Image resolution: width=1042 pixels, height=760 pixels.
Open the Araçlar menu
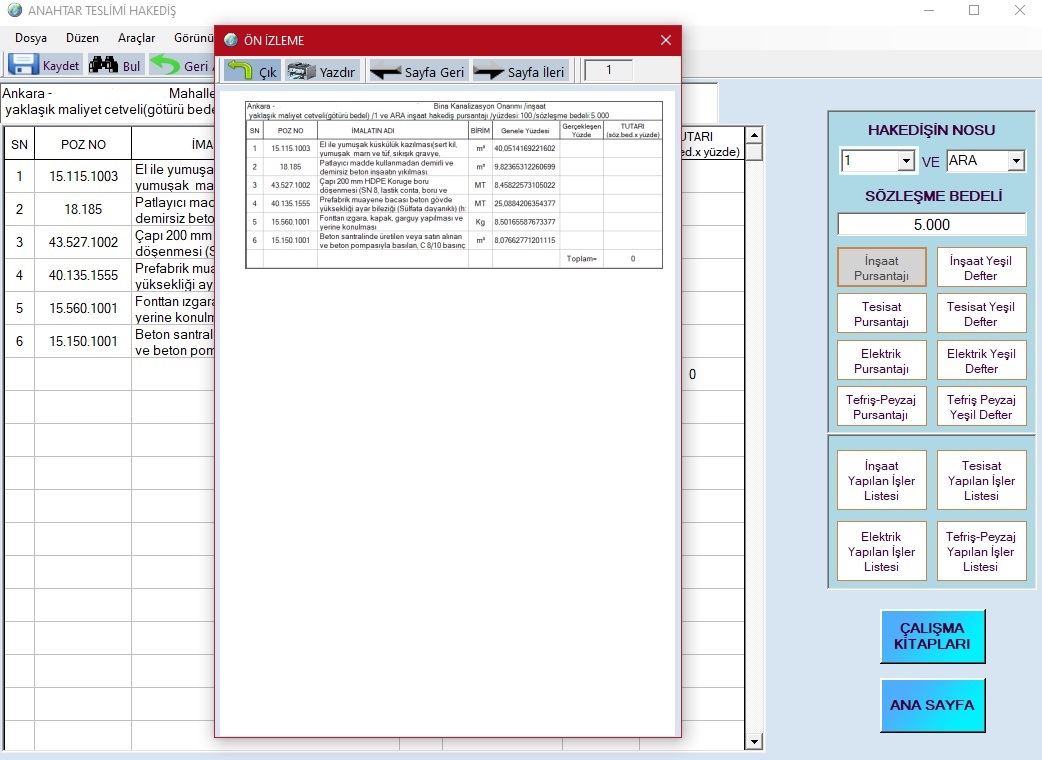click(136, 37)
